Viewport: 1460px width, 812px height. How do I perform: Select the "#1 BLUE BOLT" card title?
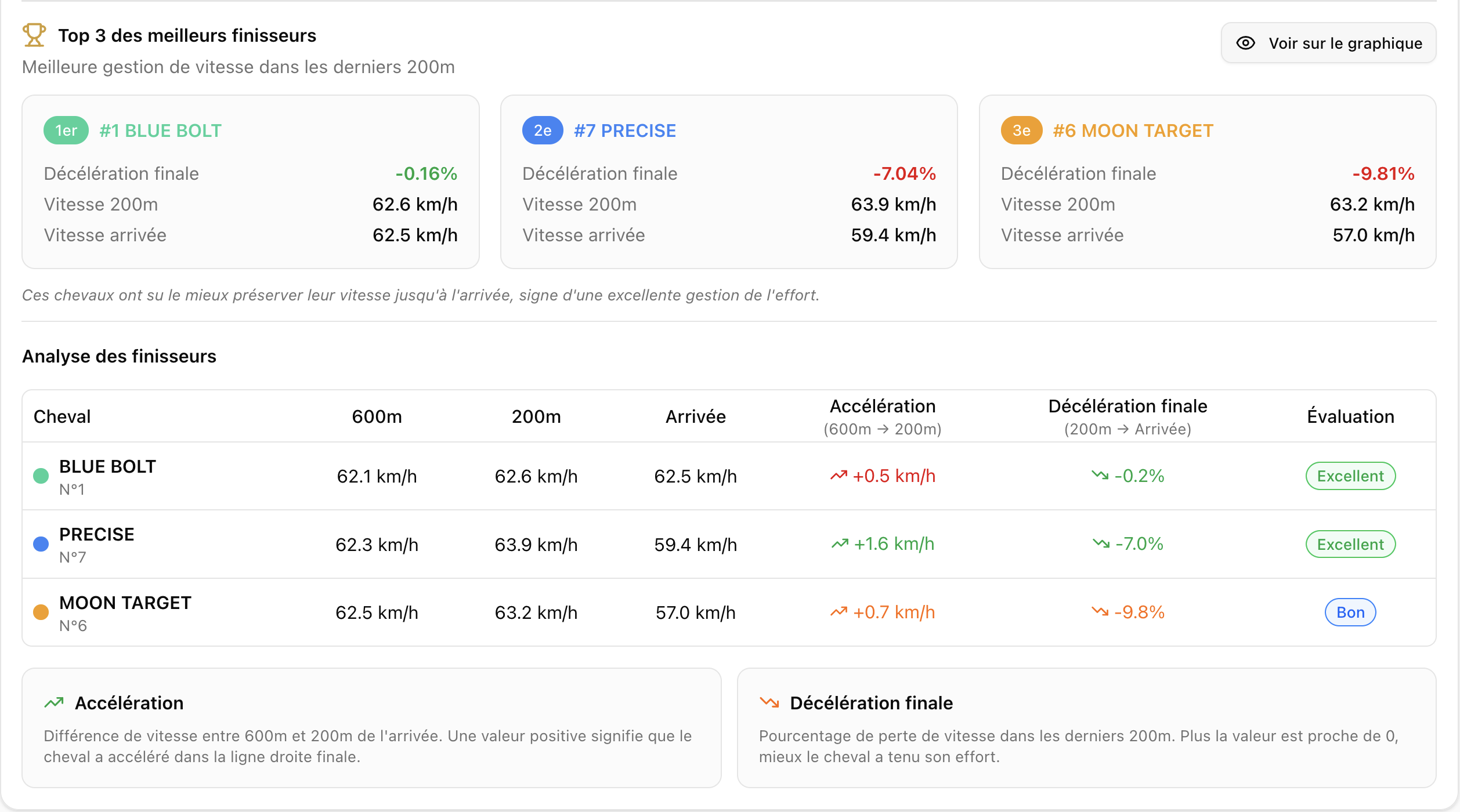(161, 130)
